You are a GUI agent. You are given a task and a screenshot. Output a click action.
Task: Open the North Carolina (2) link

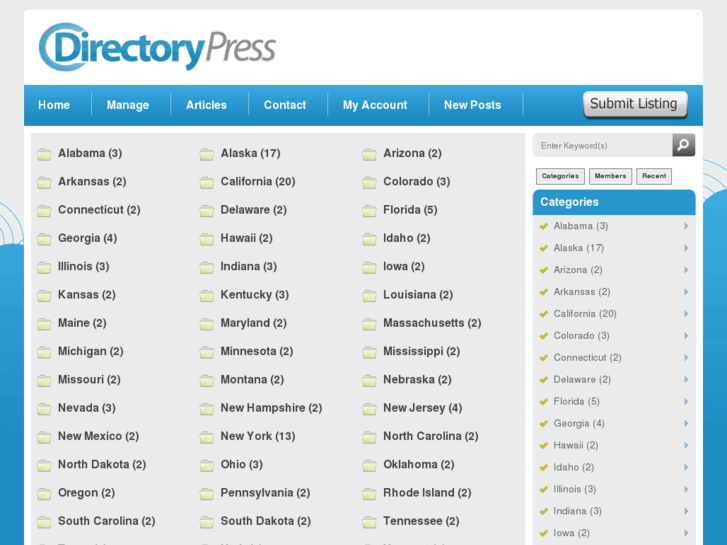431,436
